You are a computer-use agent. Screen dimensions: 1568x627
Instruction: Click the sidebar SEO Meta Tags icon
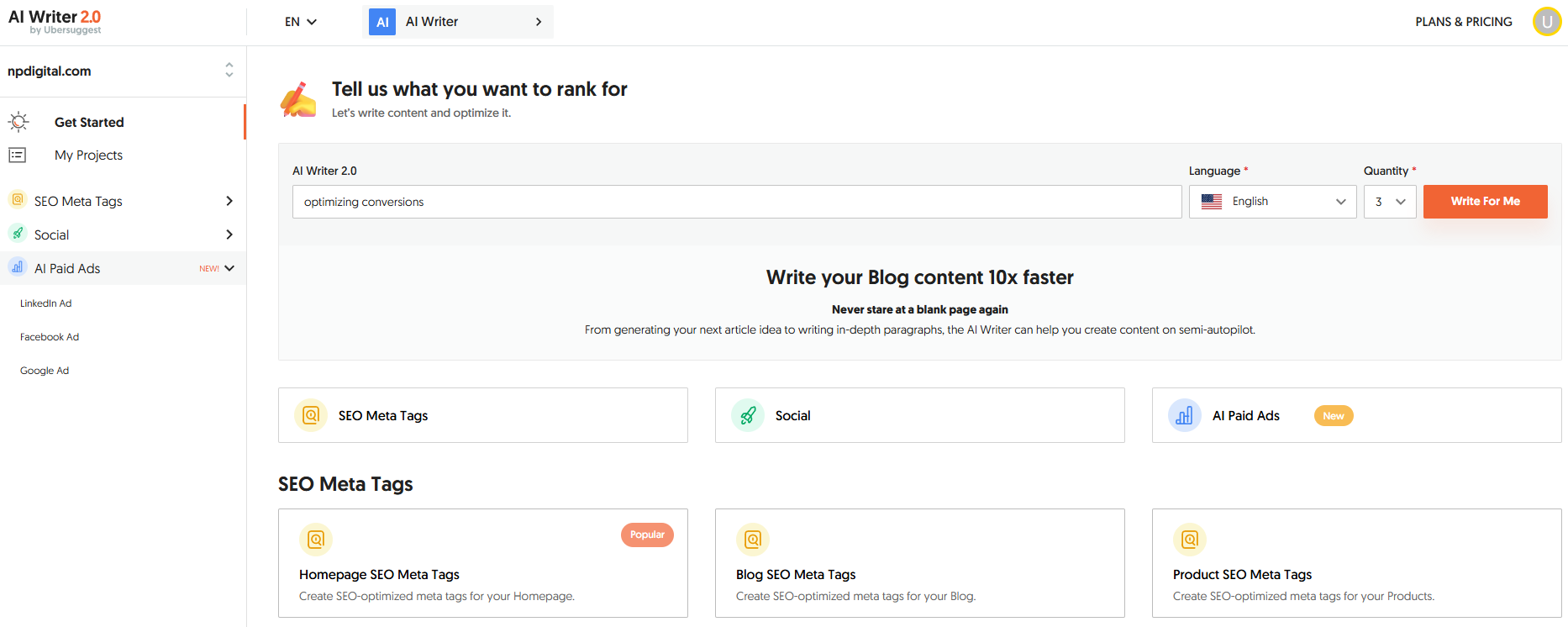tap(18, 200)
